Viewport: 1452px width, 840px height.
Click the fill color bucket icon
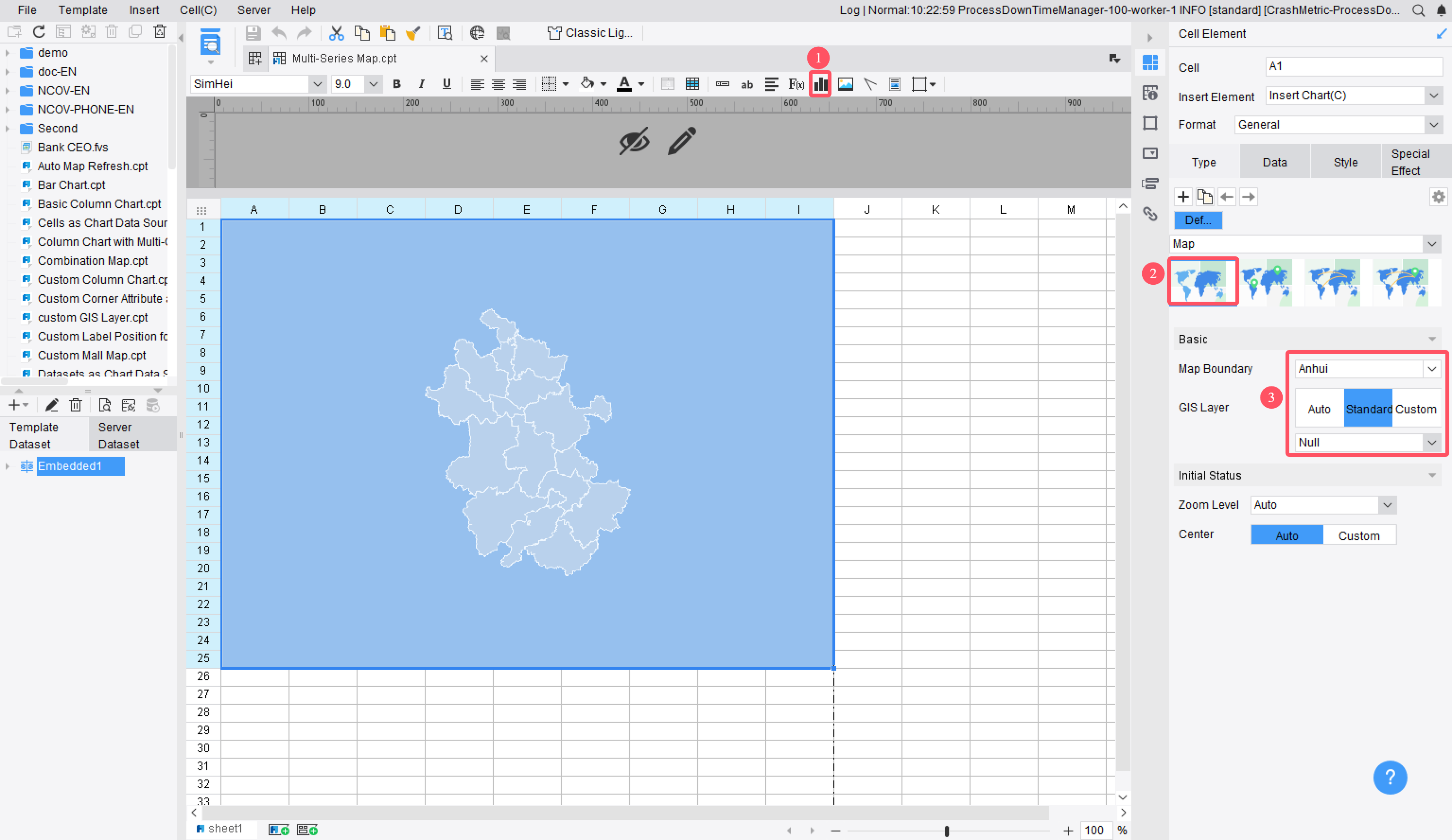(x=587, y=84)
